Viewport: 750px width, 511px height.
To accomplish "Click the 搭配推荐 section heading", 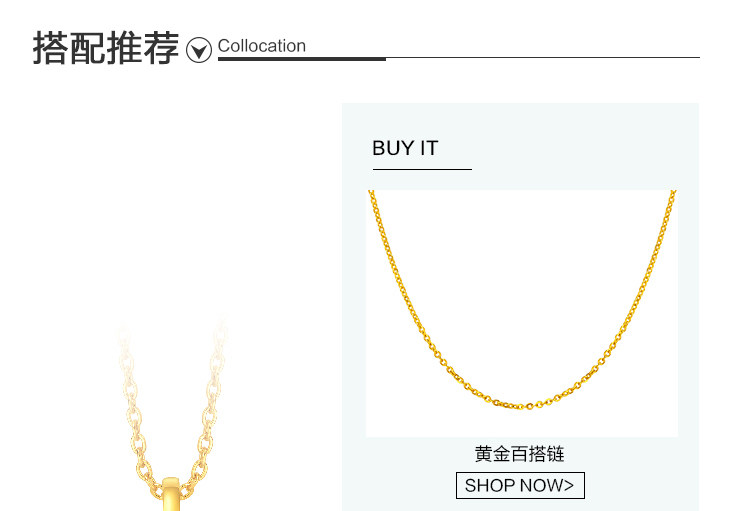I will coord(106,48).
